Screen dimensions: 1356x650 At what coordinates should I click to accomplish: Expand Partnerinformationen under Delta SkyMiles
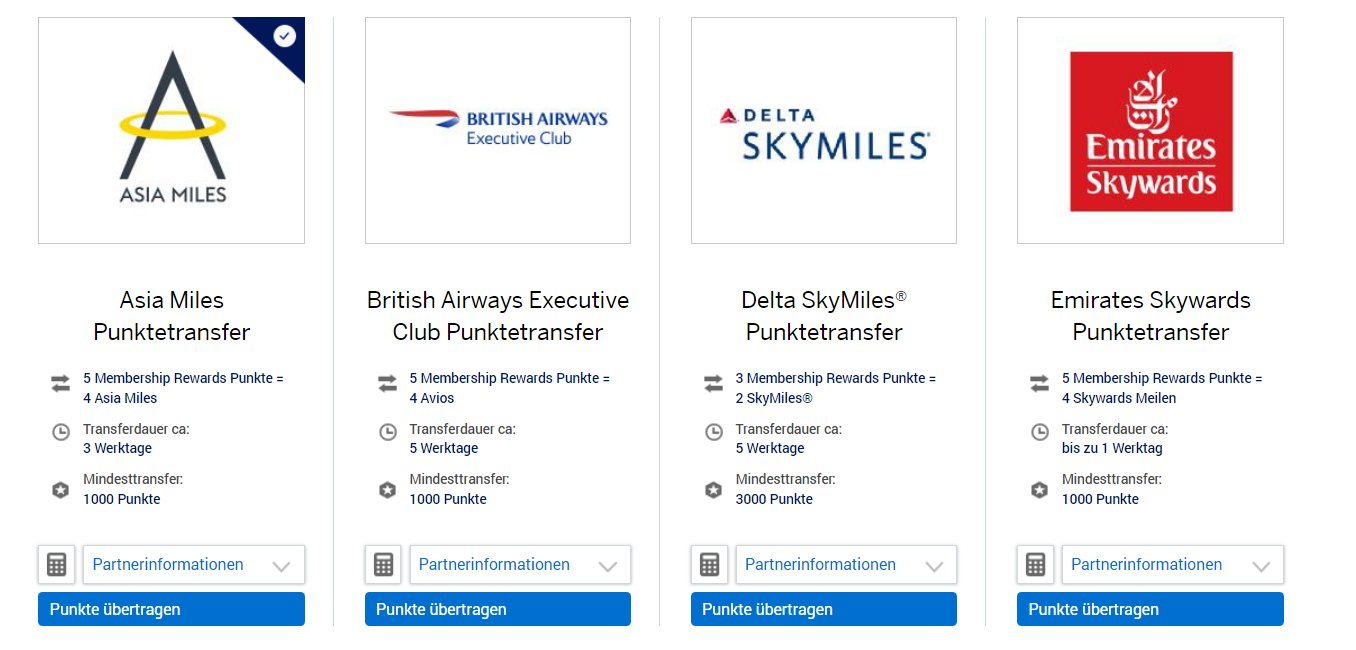[x=845, y=564]
